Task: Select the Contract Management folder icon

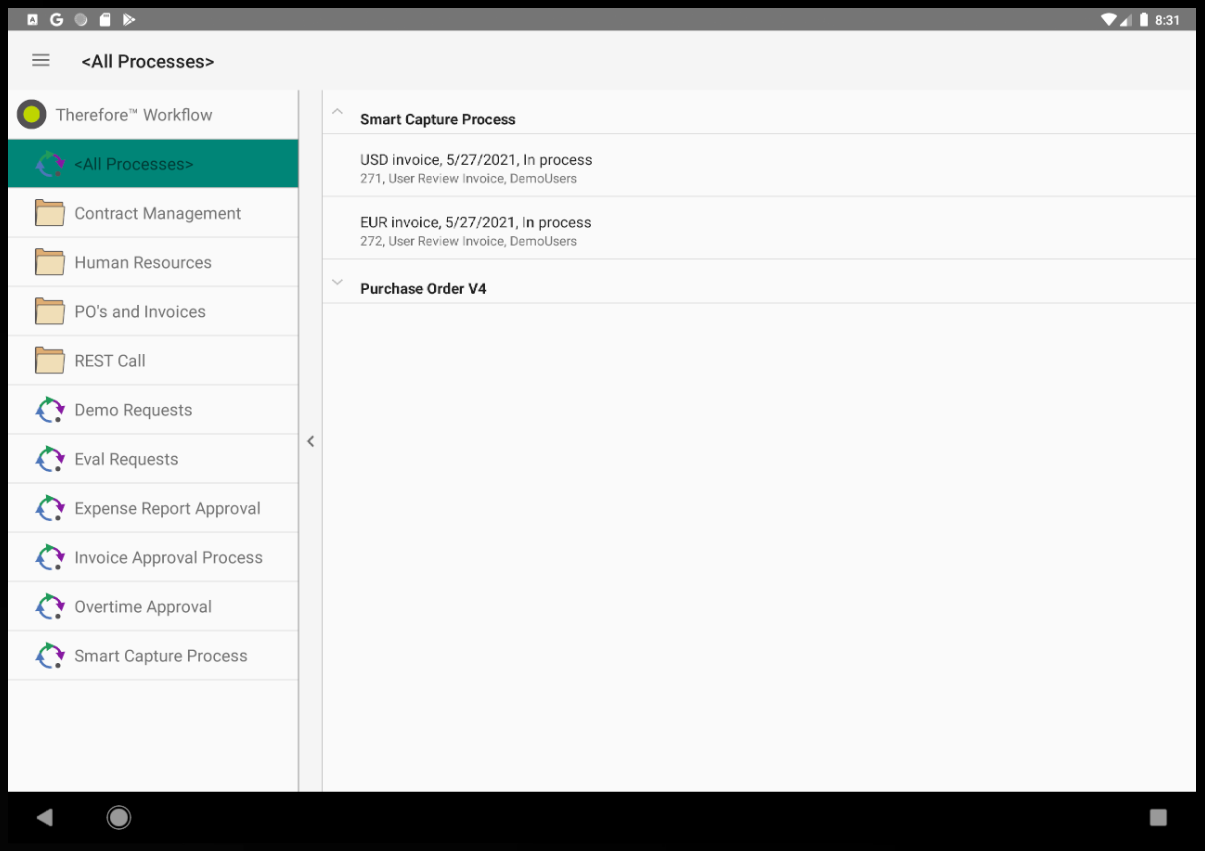Action: click(x=49, y=212)
